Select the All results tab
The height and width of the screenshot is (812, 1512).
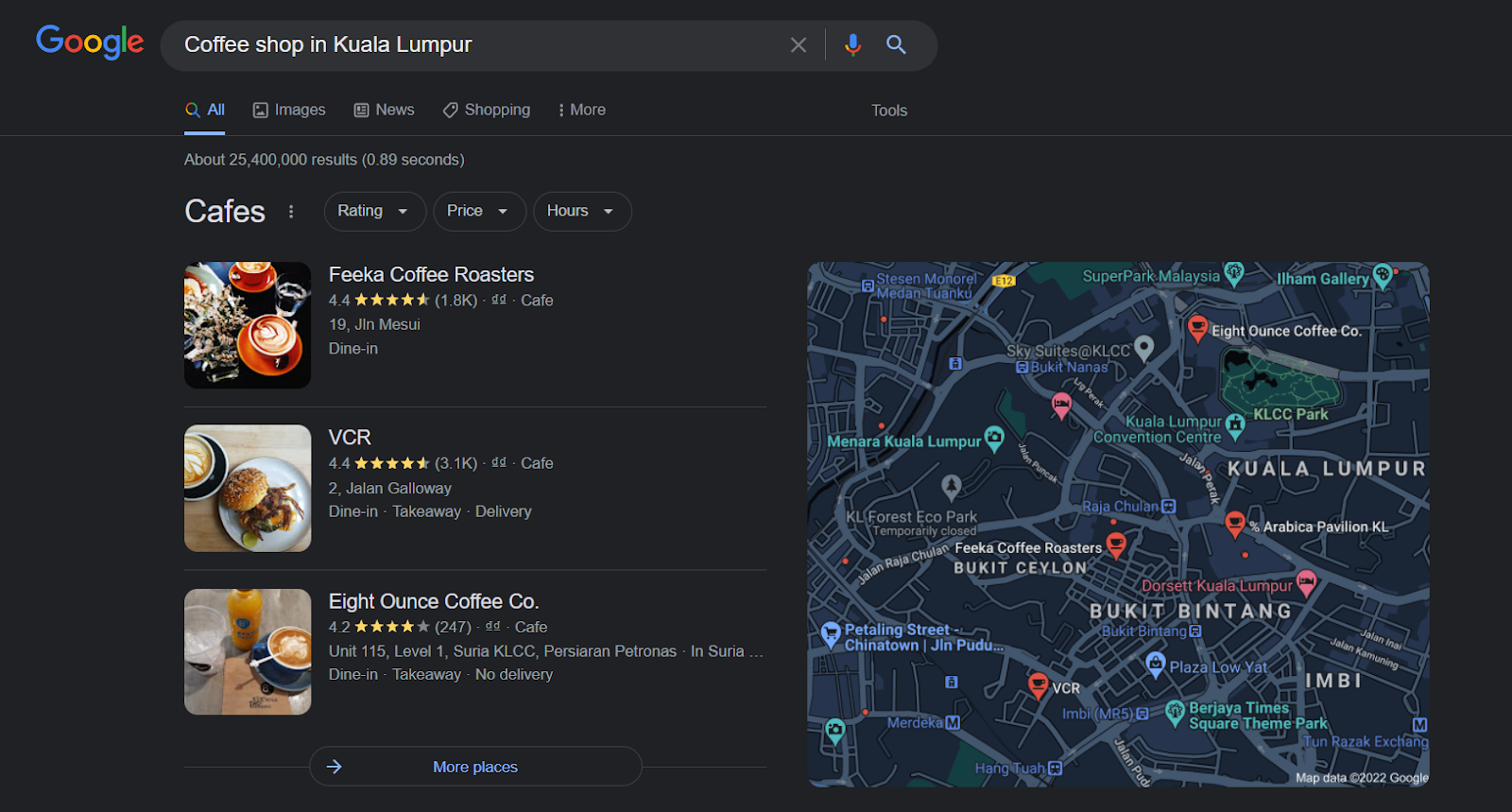[x=205, y=110]
